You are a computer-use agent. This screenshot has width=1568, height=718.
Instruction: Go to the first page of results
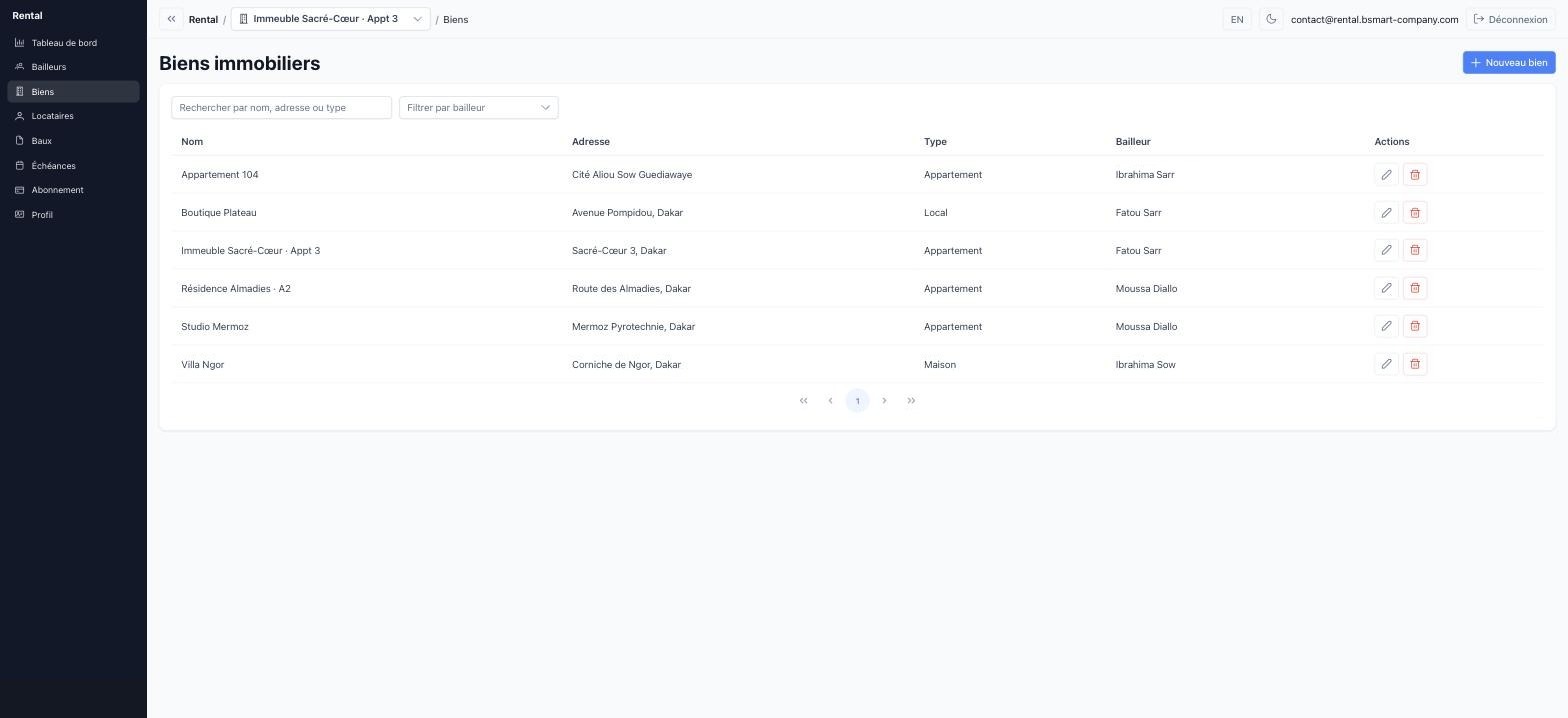(x=803, y=401)
